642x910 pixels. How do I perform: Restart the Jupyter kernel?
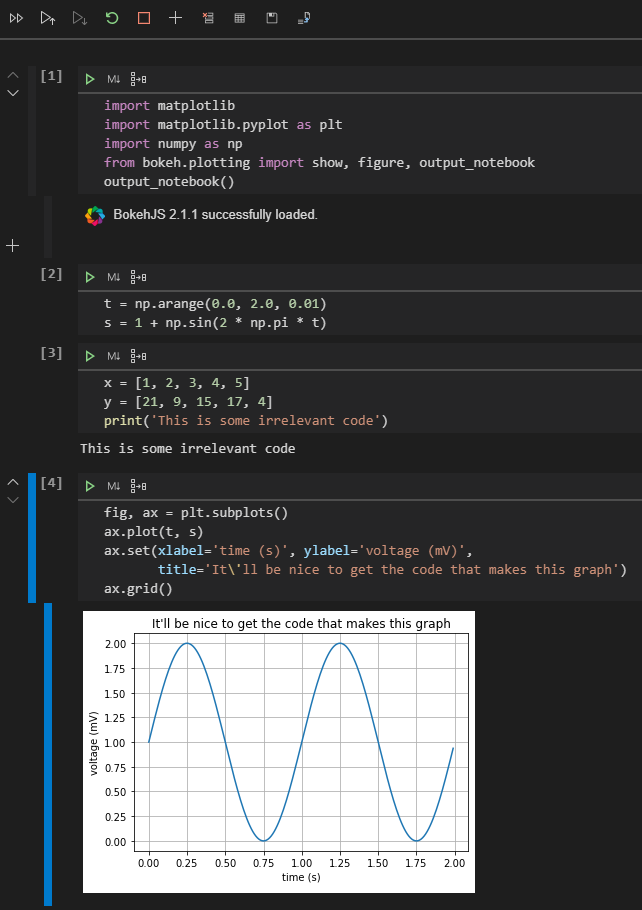112,18
